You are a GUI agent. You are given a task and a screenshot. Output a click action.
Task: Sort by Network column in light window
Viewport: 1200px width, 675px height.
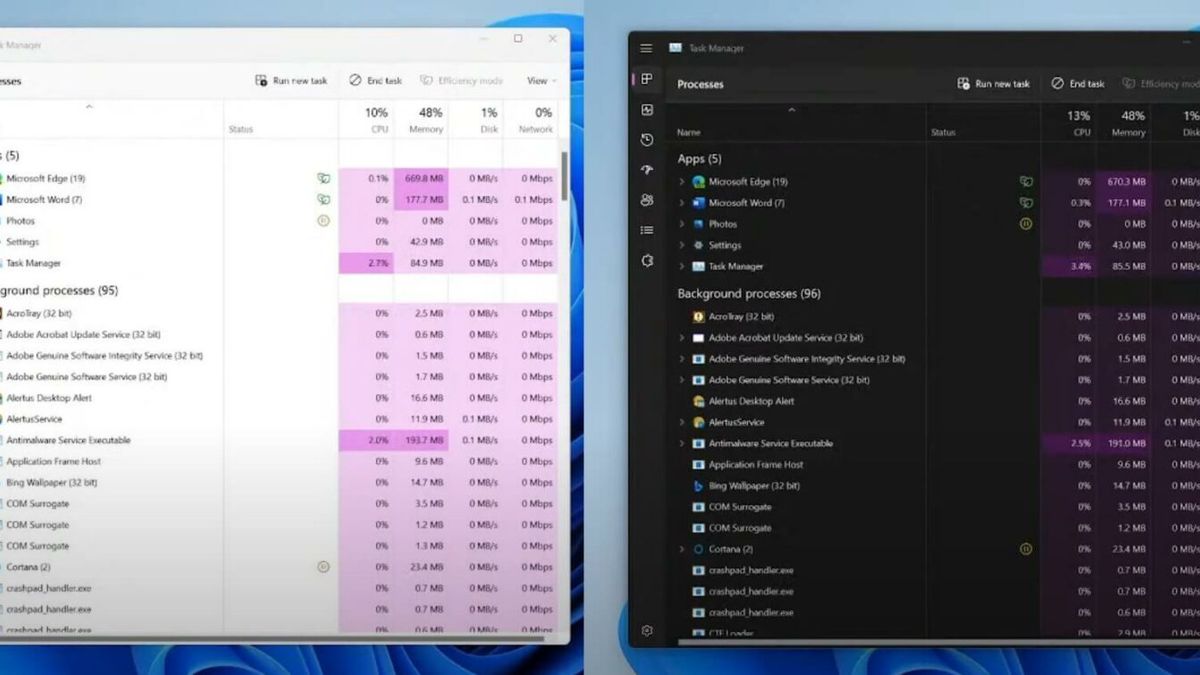tap(531, 120)
